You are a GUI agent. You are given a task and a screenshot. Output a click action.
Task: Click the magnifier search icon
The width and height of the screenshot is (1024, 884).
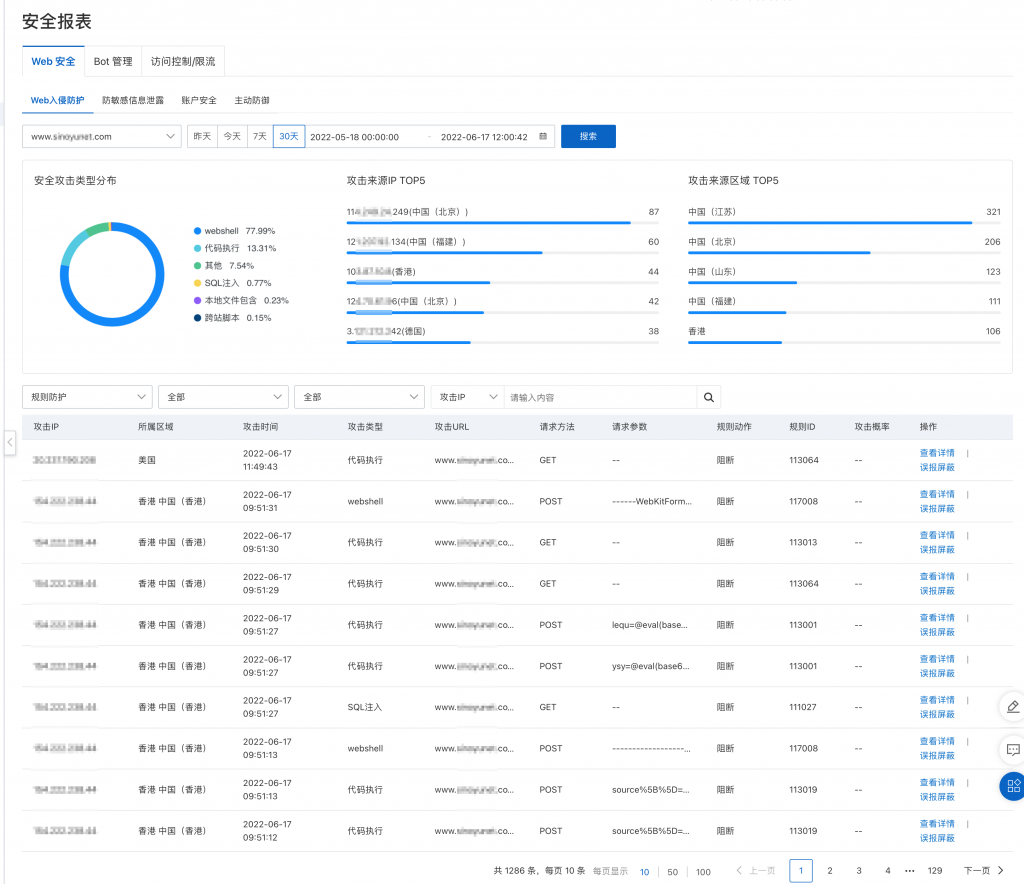709,397
